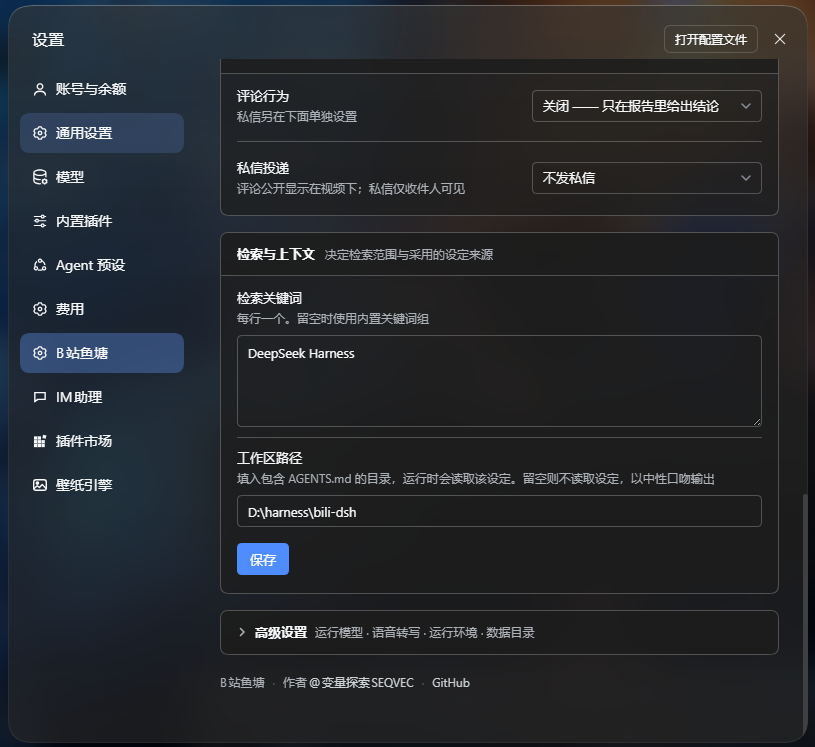Close the settings dialog with X

coord(780,39)
